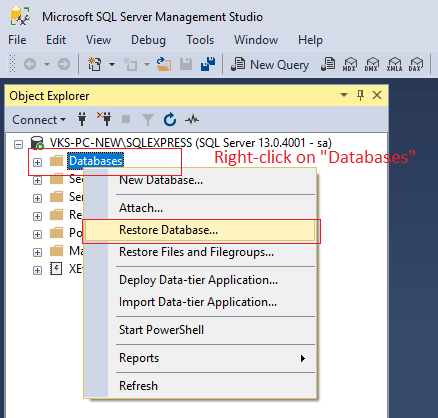The height and width of the screenshot is (418, 438).
Task: Open the File menu
Action: [x=17, y=40]
